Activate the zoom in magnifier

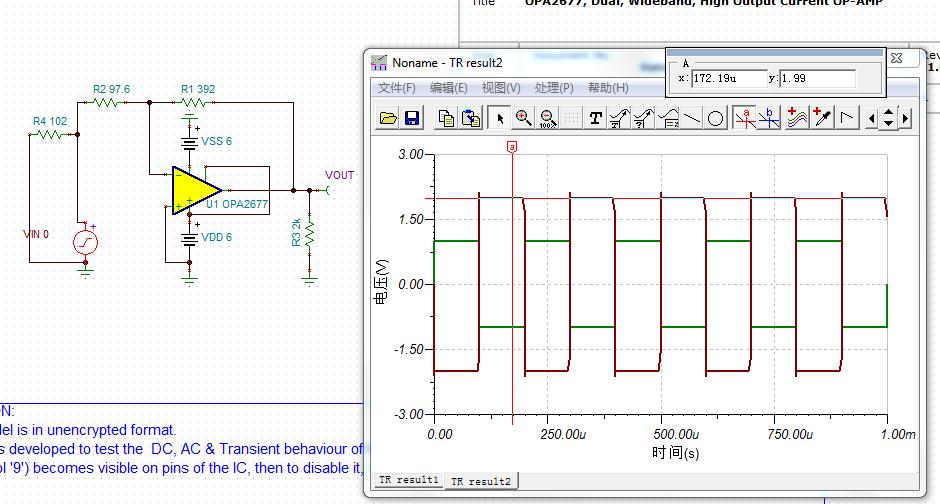pyautogui.click(x=523, y=118)
